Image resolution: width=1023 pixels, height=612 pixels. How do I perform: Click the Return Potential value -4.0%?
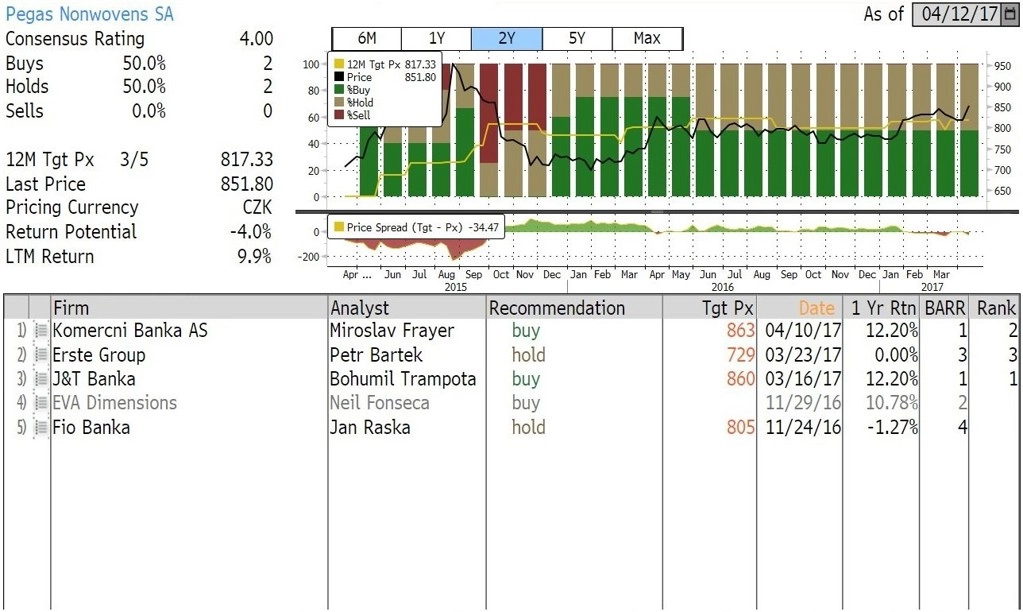[251, 232]
